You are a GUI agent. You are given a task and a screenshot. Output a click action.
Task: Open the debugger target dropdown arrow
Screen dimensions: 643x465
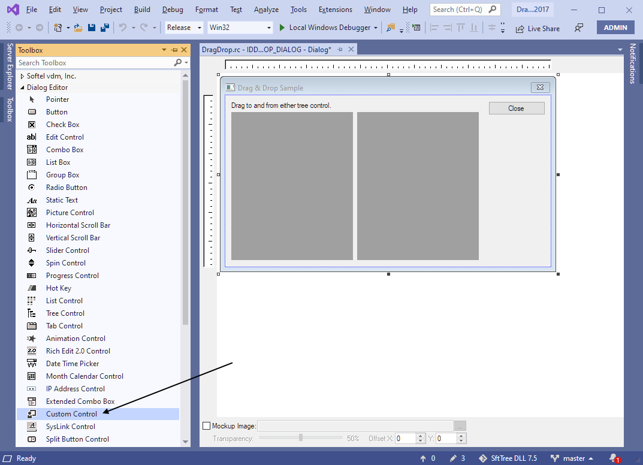(x=376, y=28)
